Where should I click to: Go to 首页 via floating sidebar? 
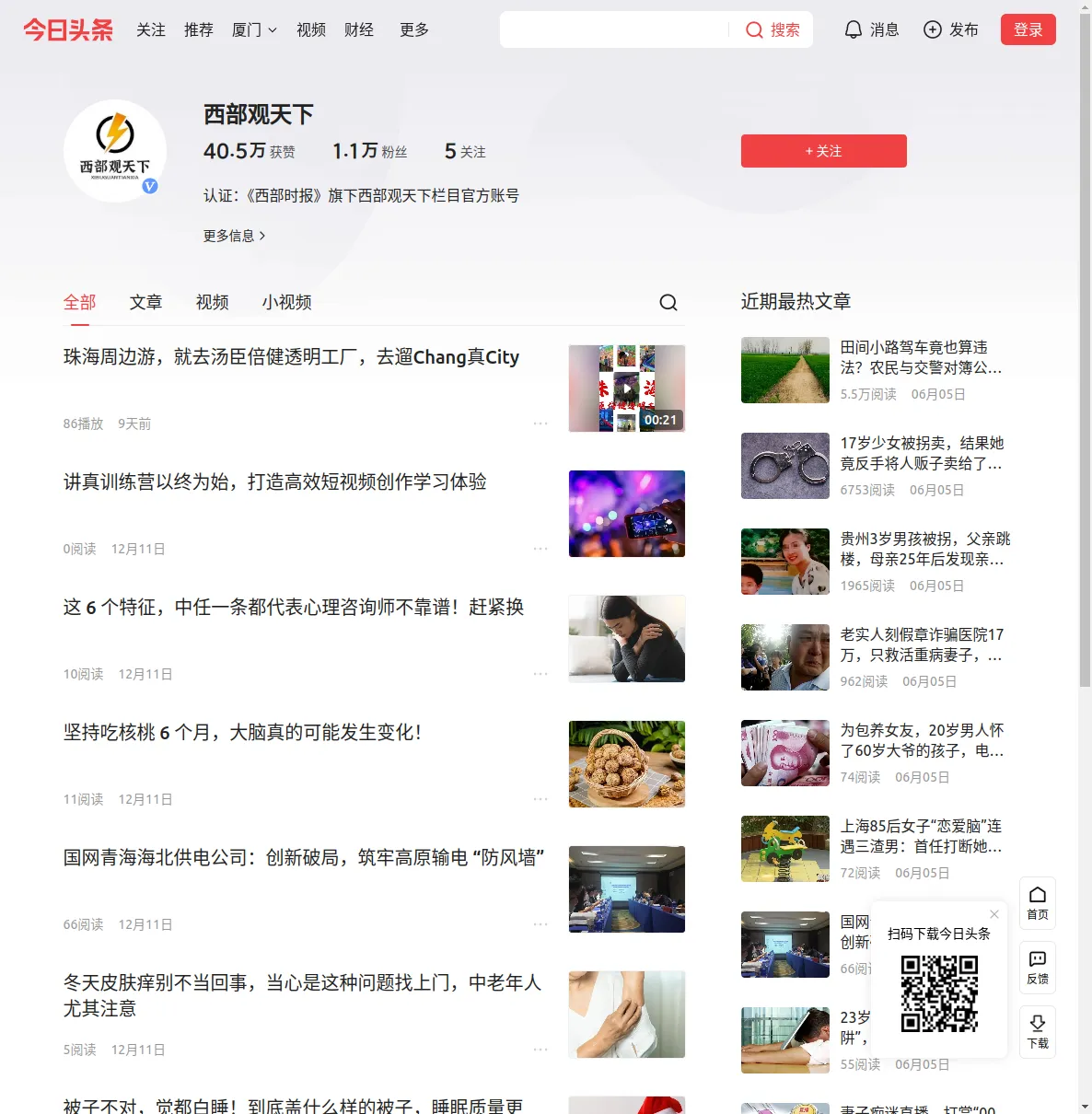coord(1038,903)
